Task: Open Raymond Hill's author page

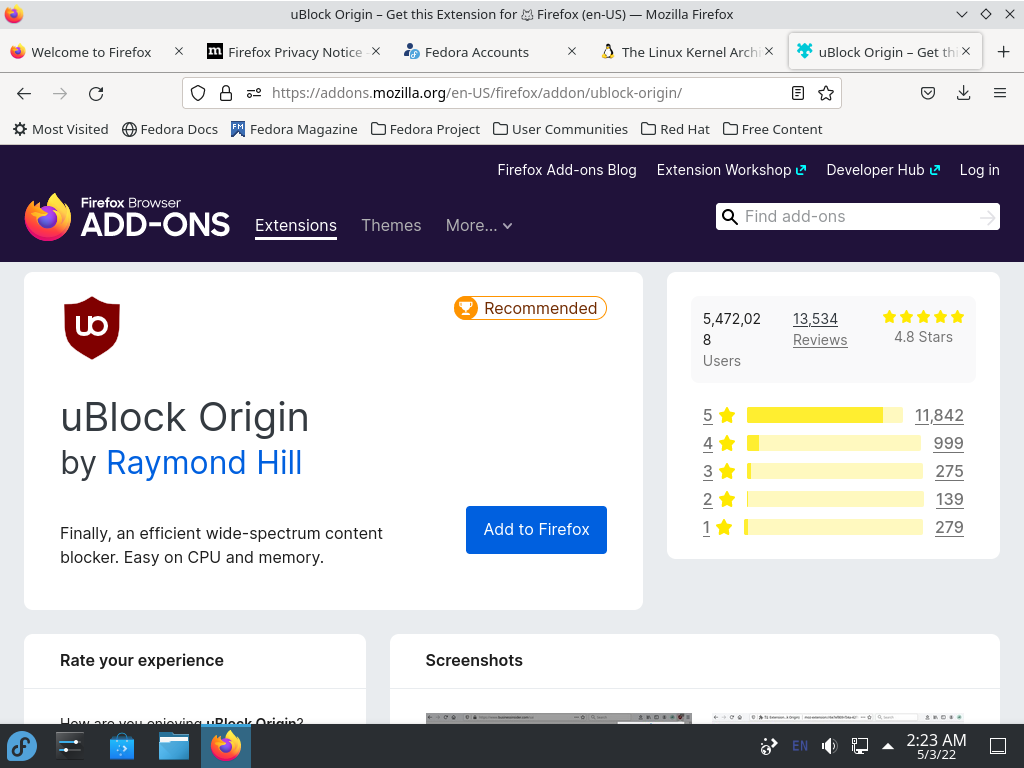Action: [x=204, y=463]
